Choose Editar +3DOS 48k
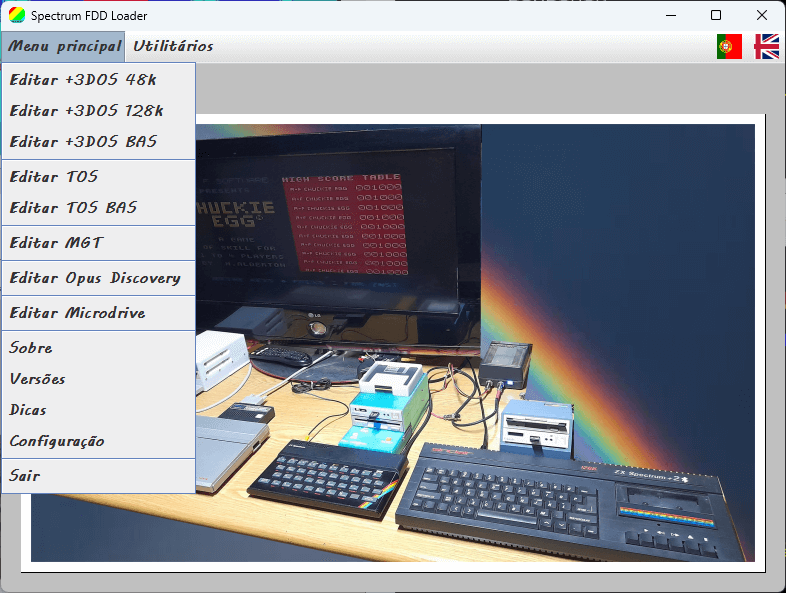 click(99, 79)
